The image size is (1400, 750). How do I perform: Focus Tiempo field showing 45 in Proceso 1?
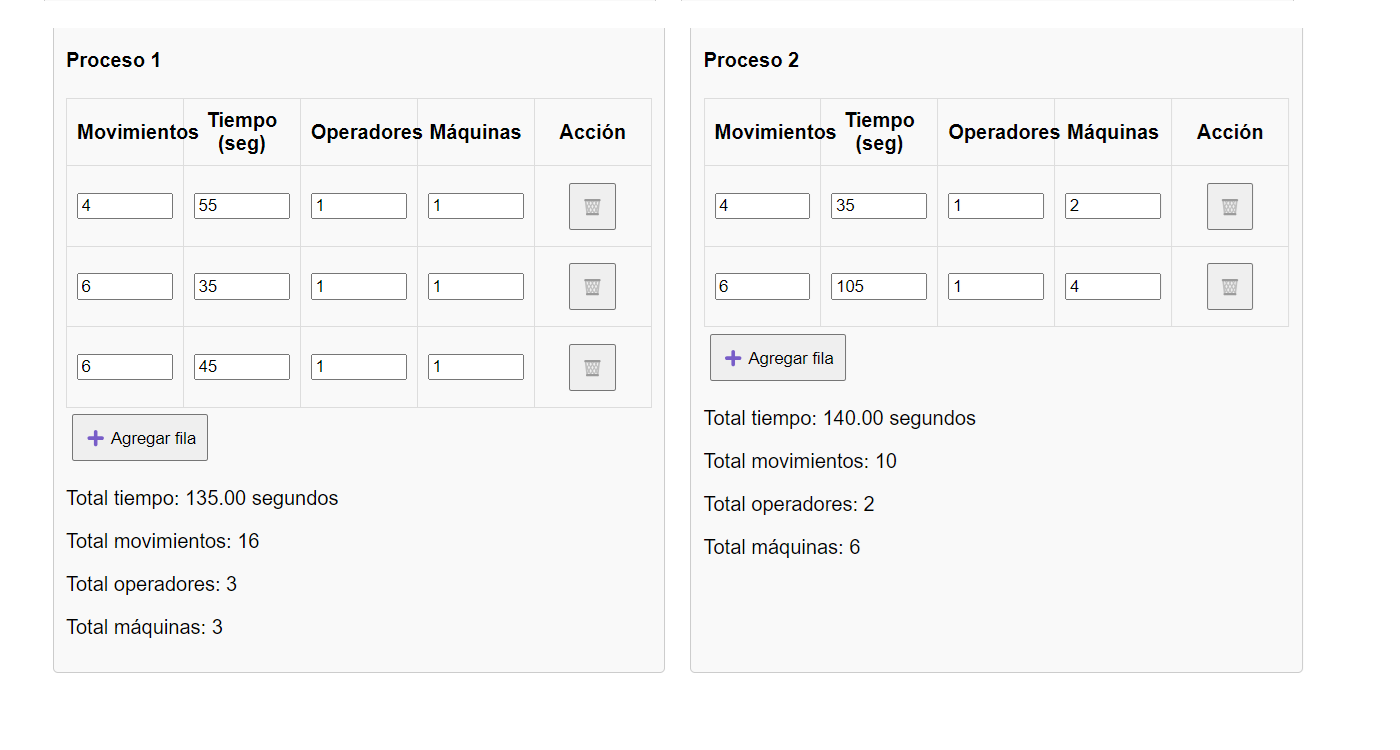pos(242,367)
